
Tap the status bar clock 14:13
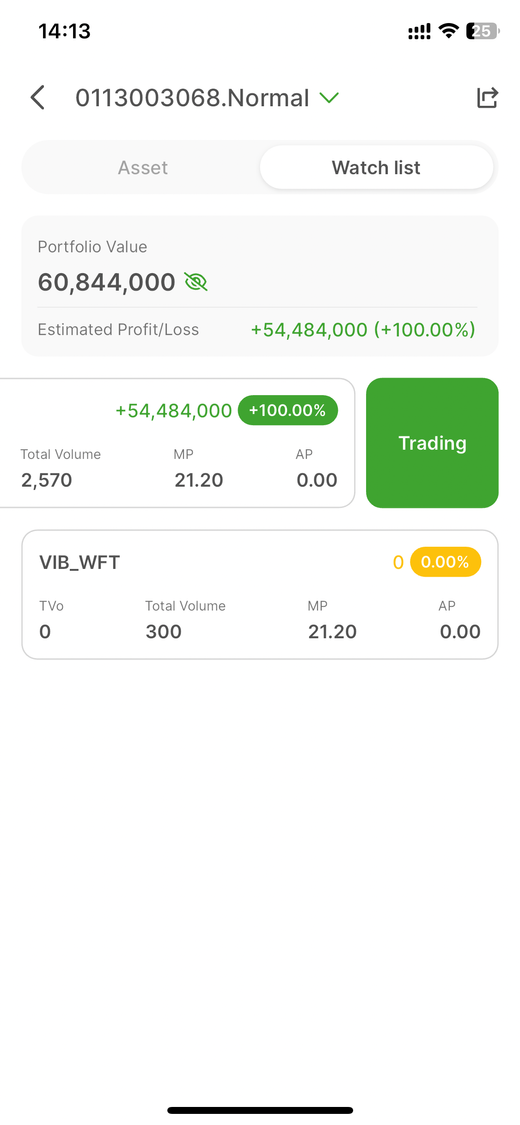pyautogui.click(x=65, y=31)
